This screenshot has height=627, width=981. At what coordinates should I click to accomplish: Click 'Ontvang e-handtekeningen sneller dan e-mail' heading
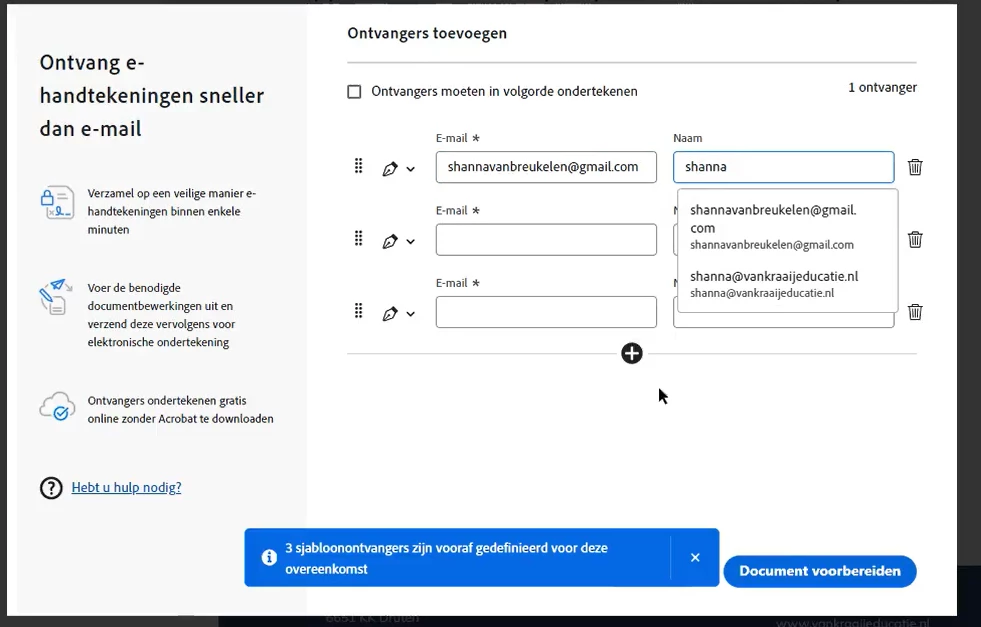click(x=152, y=96)
